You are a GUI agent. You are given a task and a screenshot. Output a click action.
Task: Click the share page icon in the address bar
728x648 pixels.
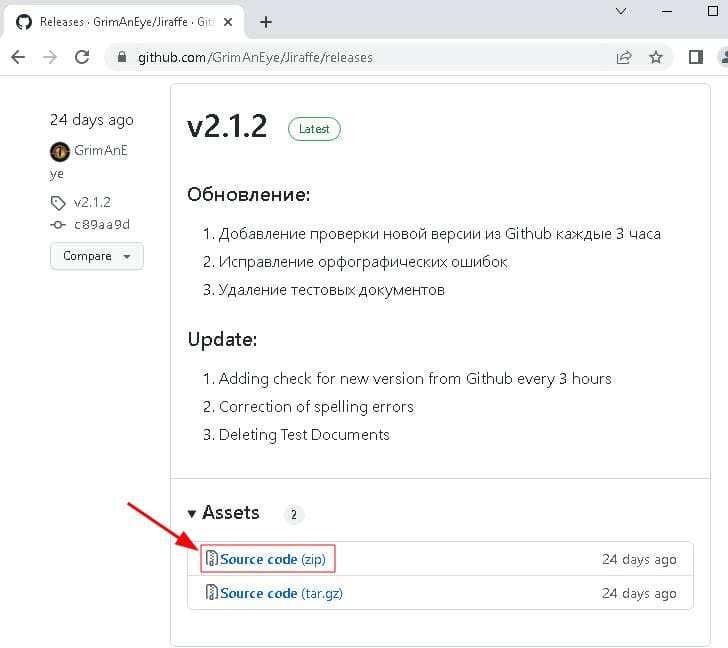click(x=624, y=57)
